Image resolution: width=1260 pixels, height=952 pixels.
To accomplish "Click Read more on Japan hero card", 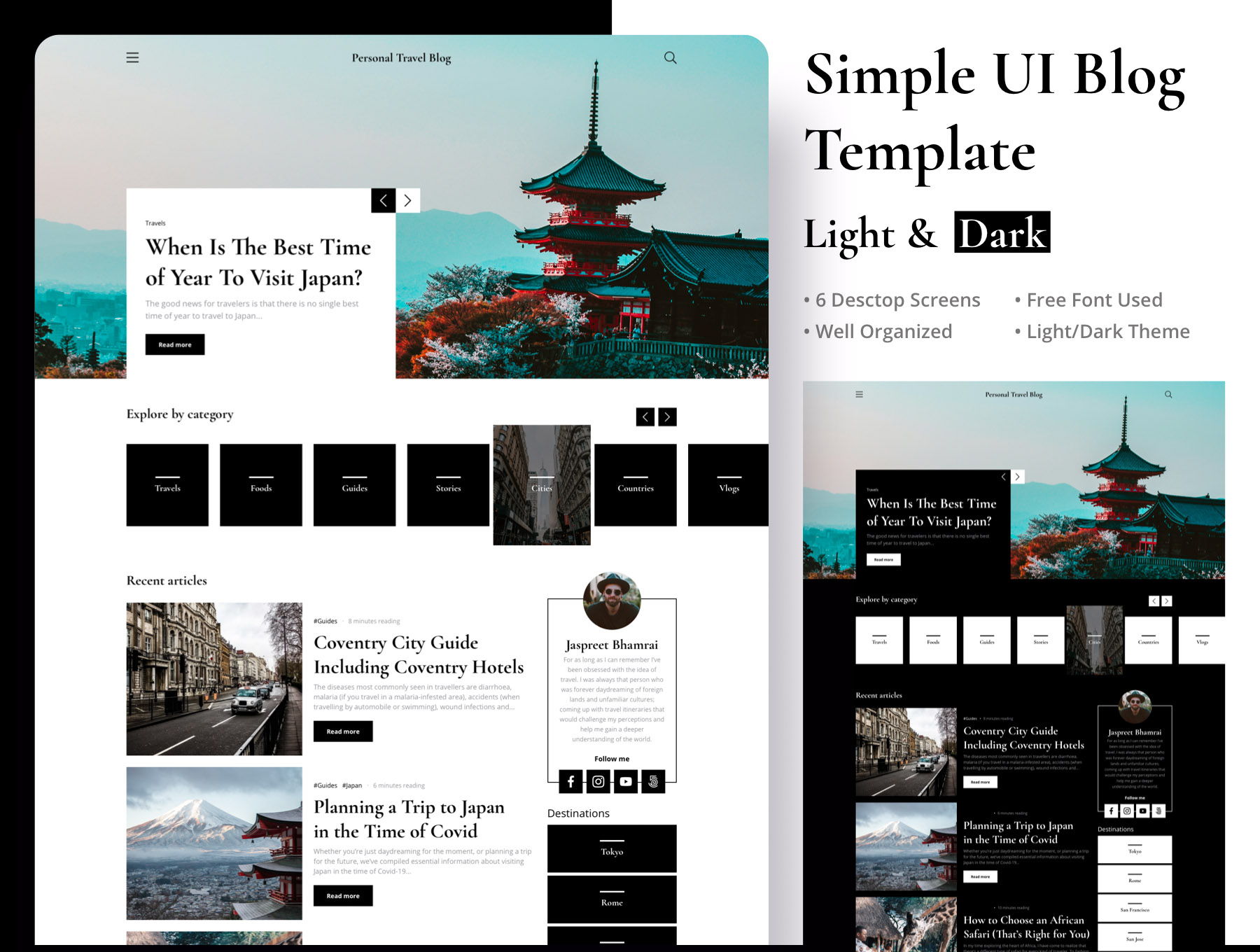I will point(175,344).
